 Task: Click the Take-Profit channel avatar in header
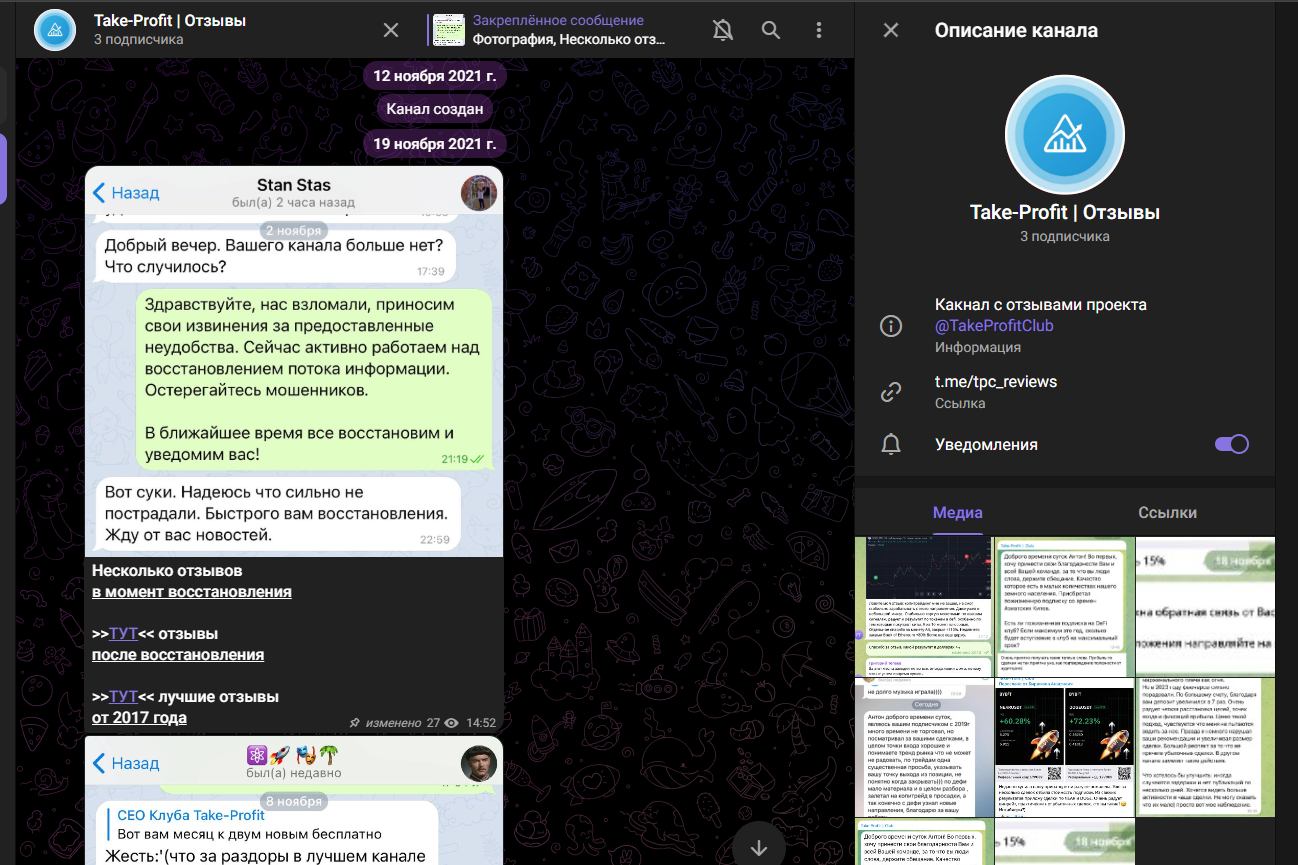55,30
